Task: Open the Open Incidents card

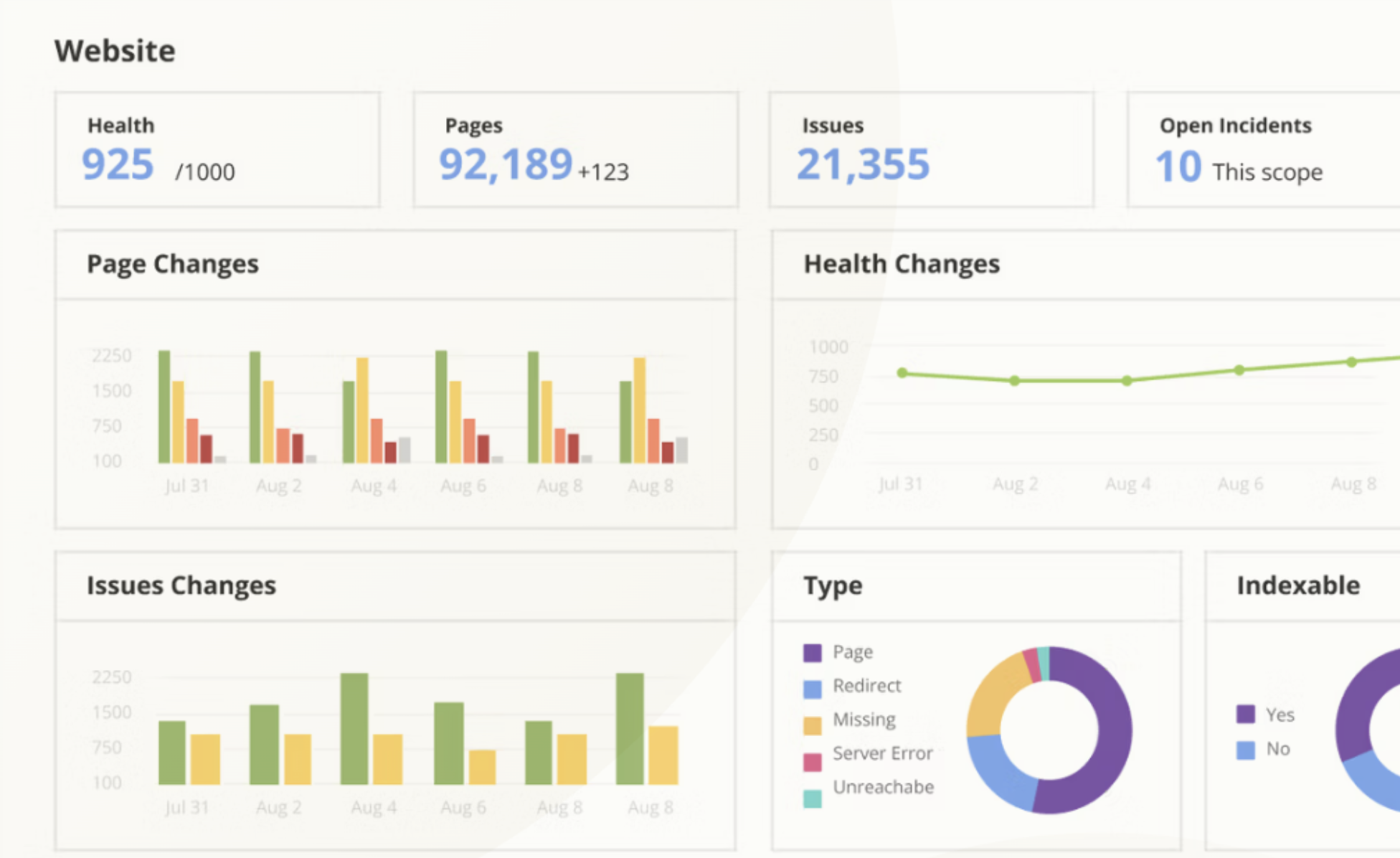Action: tap(1262, 149)
